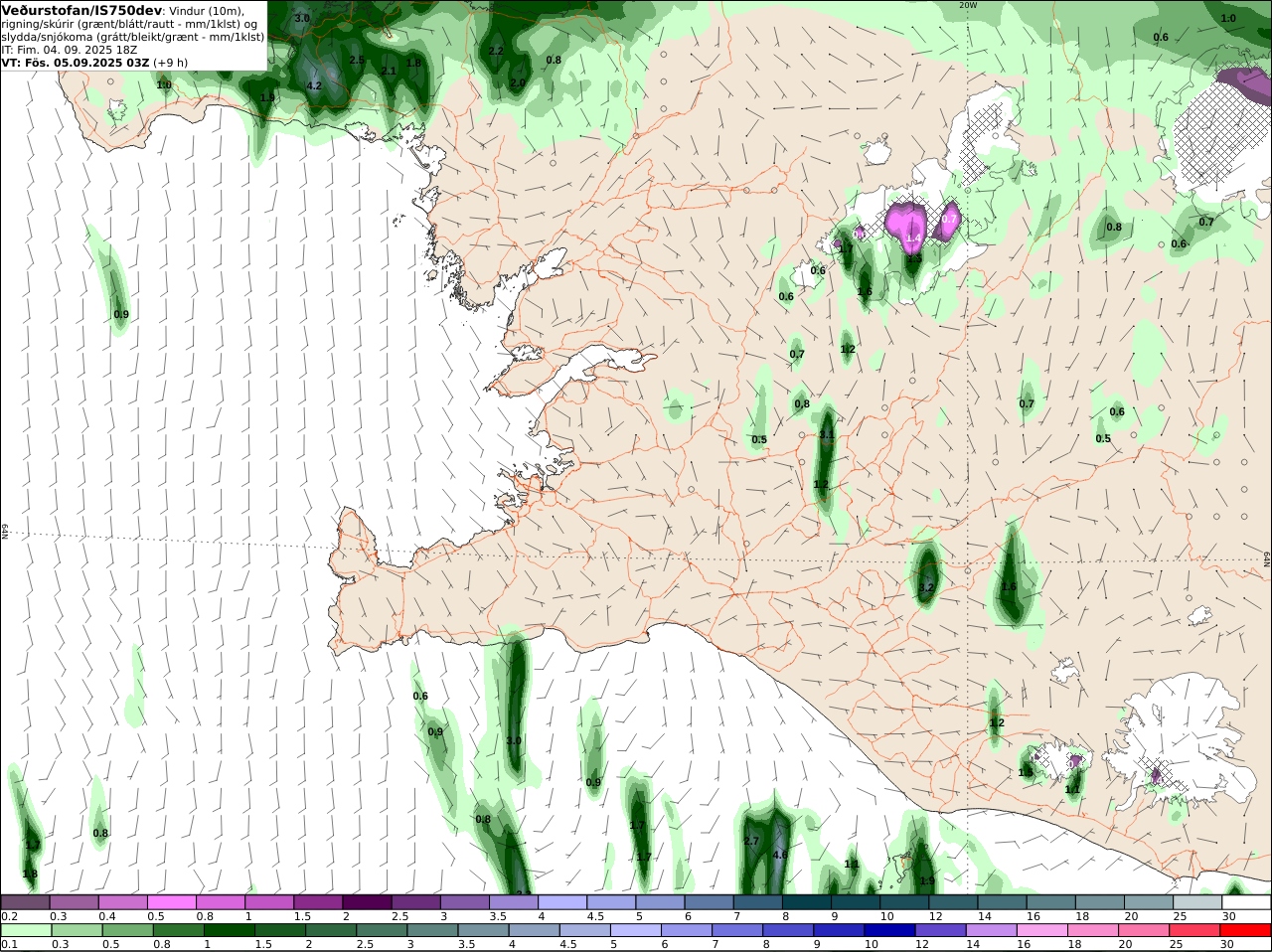Pick the dark teal sleet swatch between 8 and 9
The width and height of the screenshot is (1272, 952).
808,902
